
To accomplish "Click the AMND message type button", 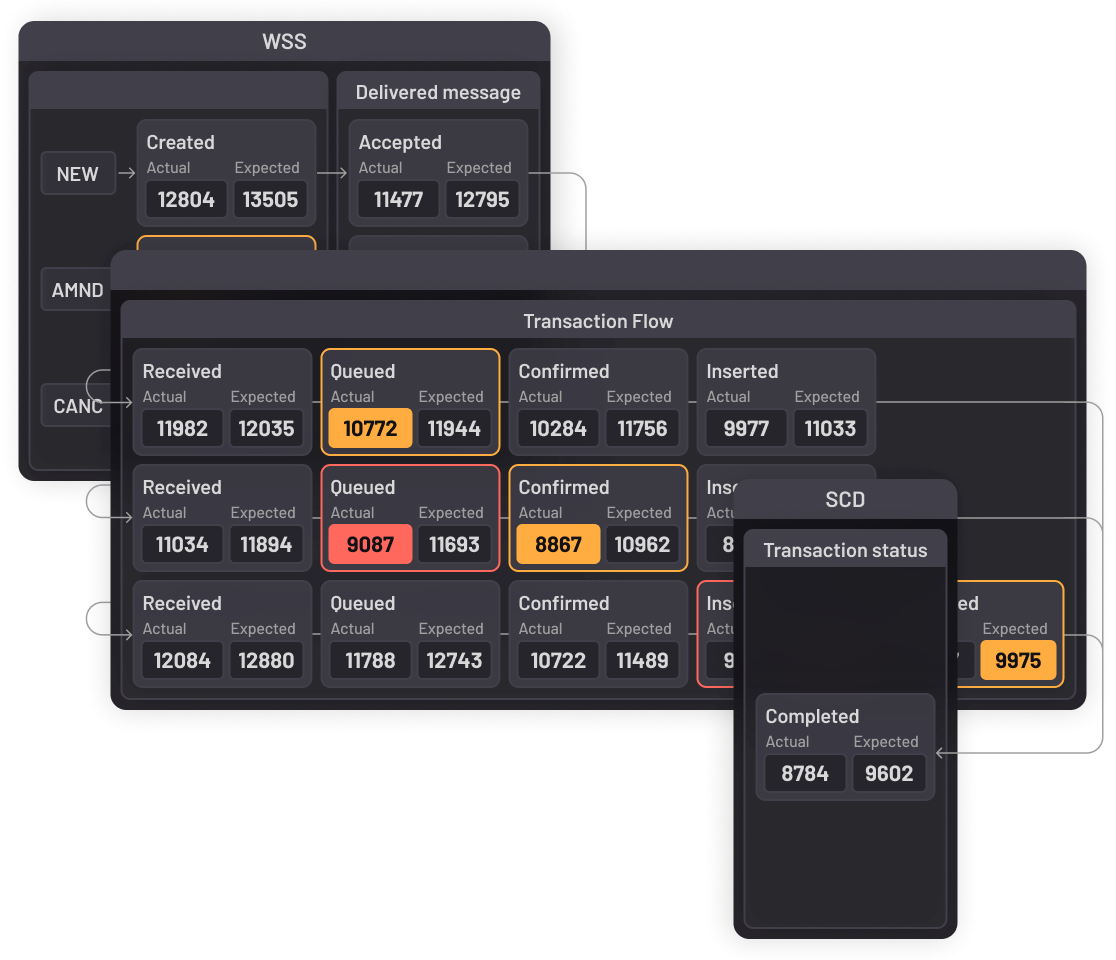I will point(78,290).
